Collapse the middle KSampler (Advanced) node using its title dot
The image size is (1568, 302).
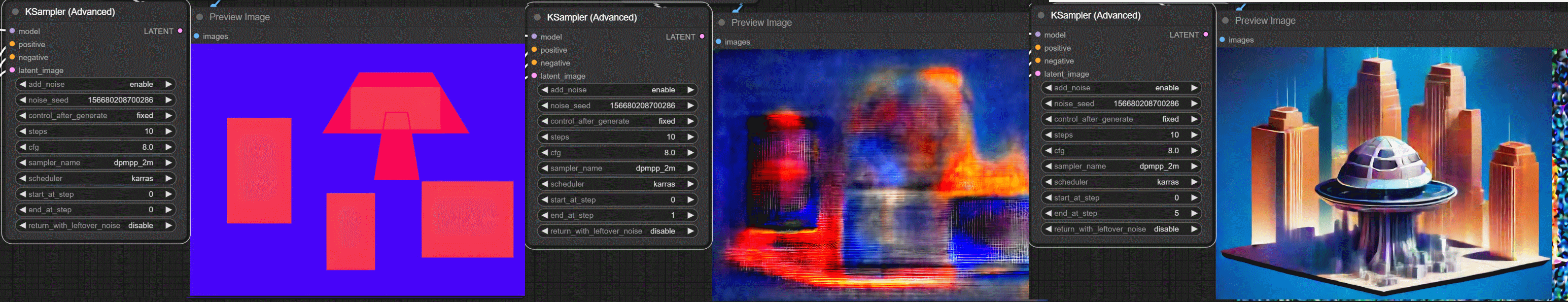[538, 17]
